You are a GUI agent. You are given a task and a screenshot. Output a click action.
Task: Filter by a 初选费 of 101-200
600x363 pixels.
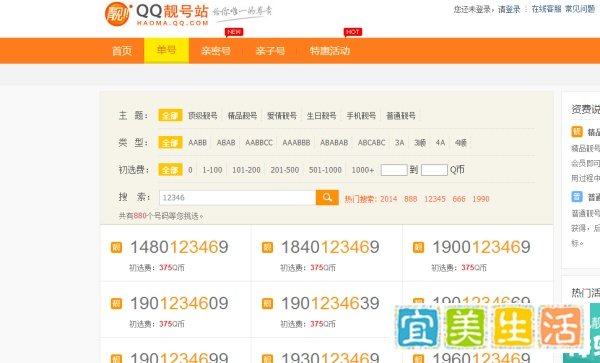(x=246, y=170)
